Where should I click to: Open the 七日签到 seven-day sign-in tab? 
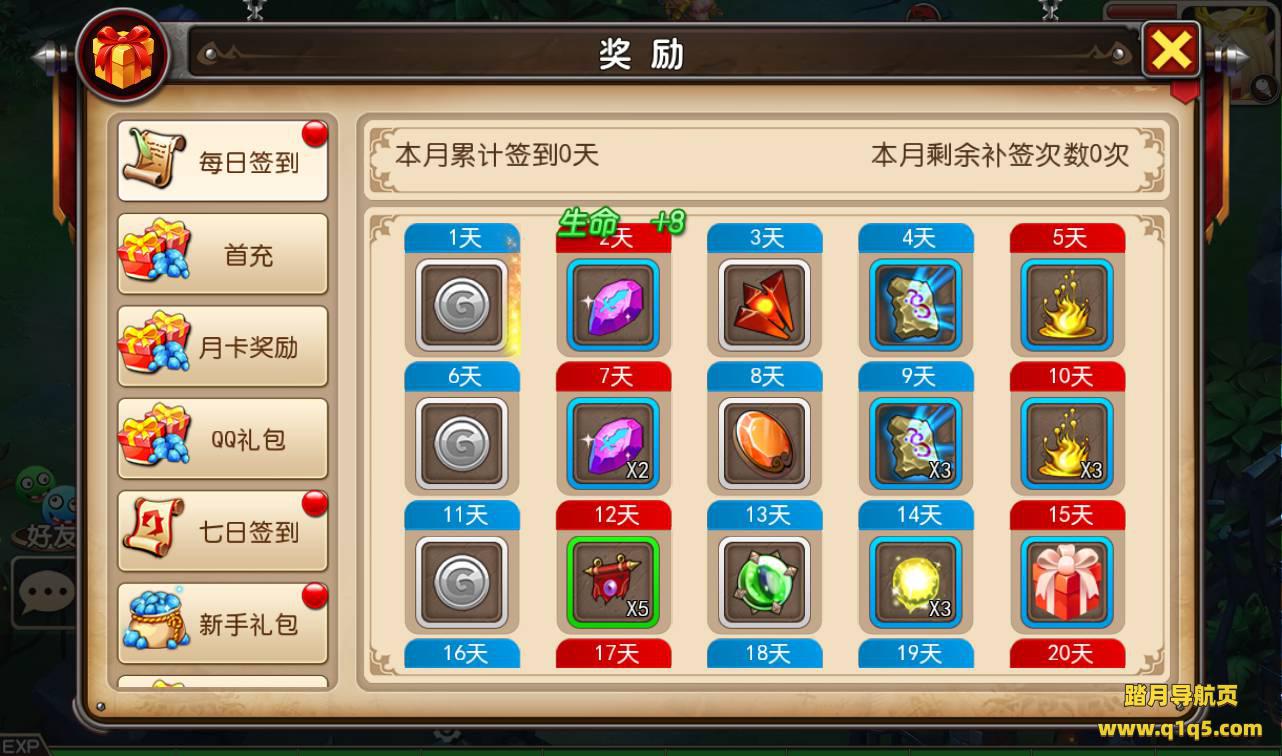click(x=223, y=531)
